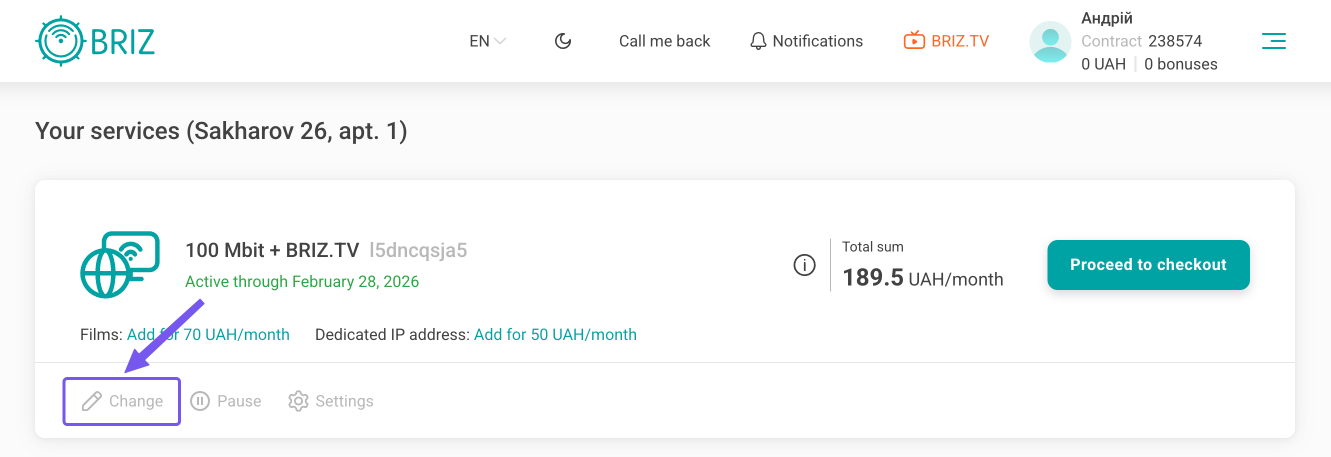Viewport: 1331px width, 457px height.
Task: Open BRIZ.TV link in header
Action: click(946, 41)
